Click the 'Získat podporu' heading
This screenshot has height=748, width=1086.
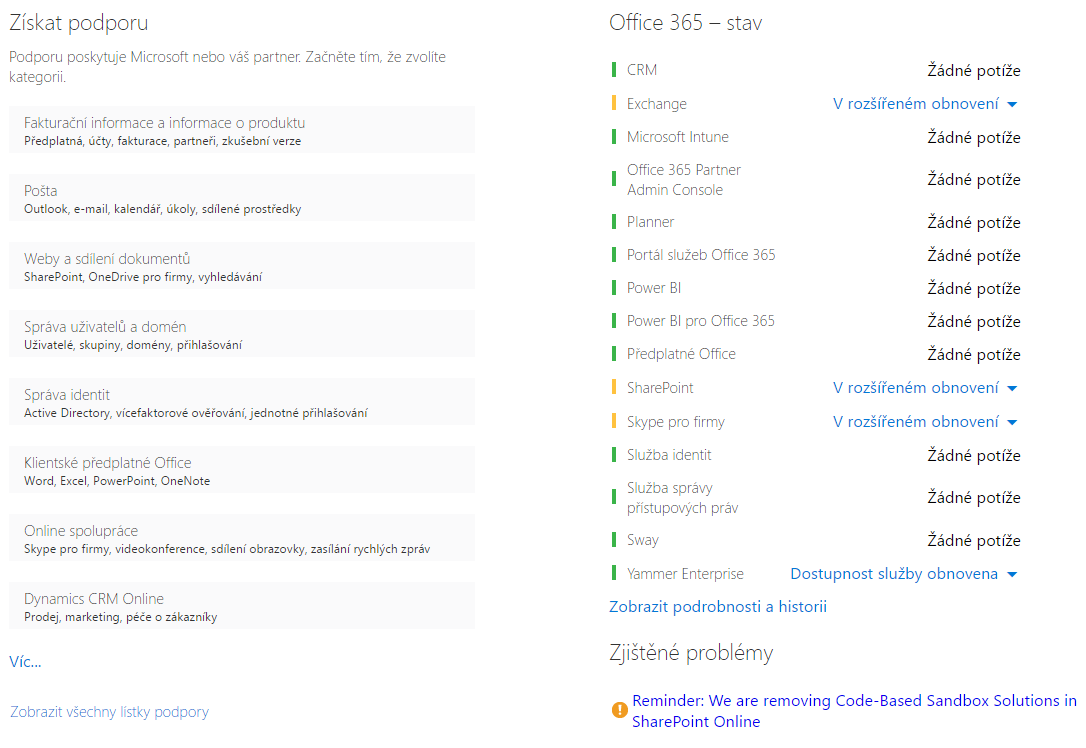click(x=79, y=23)
